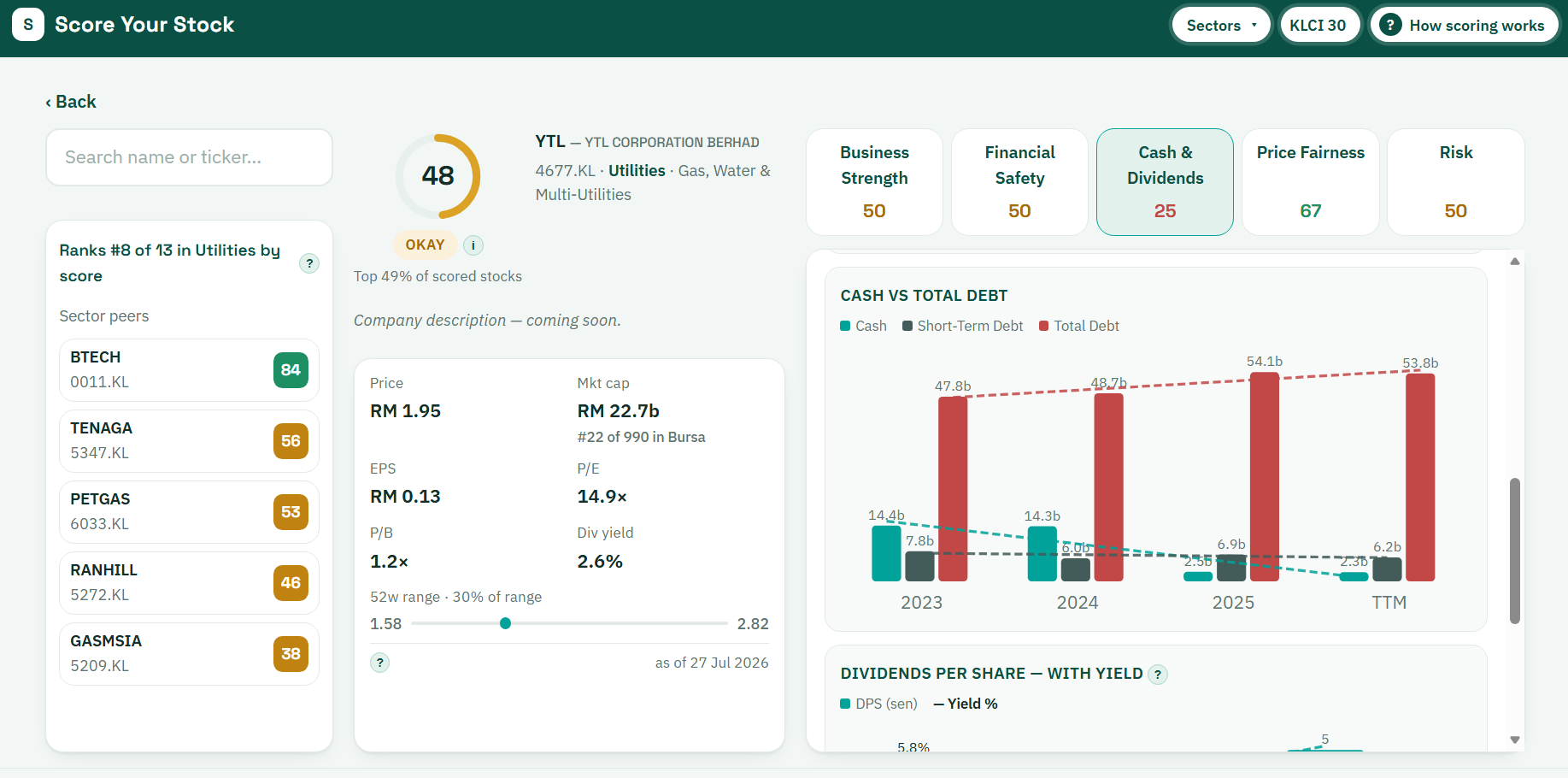Click the 52w range slider handle
Image resolution: width=1568 pixels, height=778 pixels.
tap(506, 623)
